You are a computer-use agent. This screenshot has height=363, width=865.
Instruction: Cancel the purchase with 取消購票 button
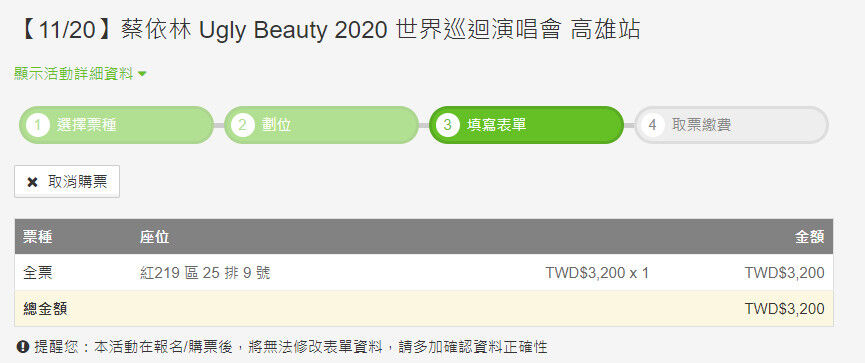[67, 182]
